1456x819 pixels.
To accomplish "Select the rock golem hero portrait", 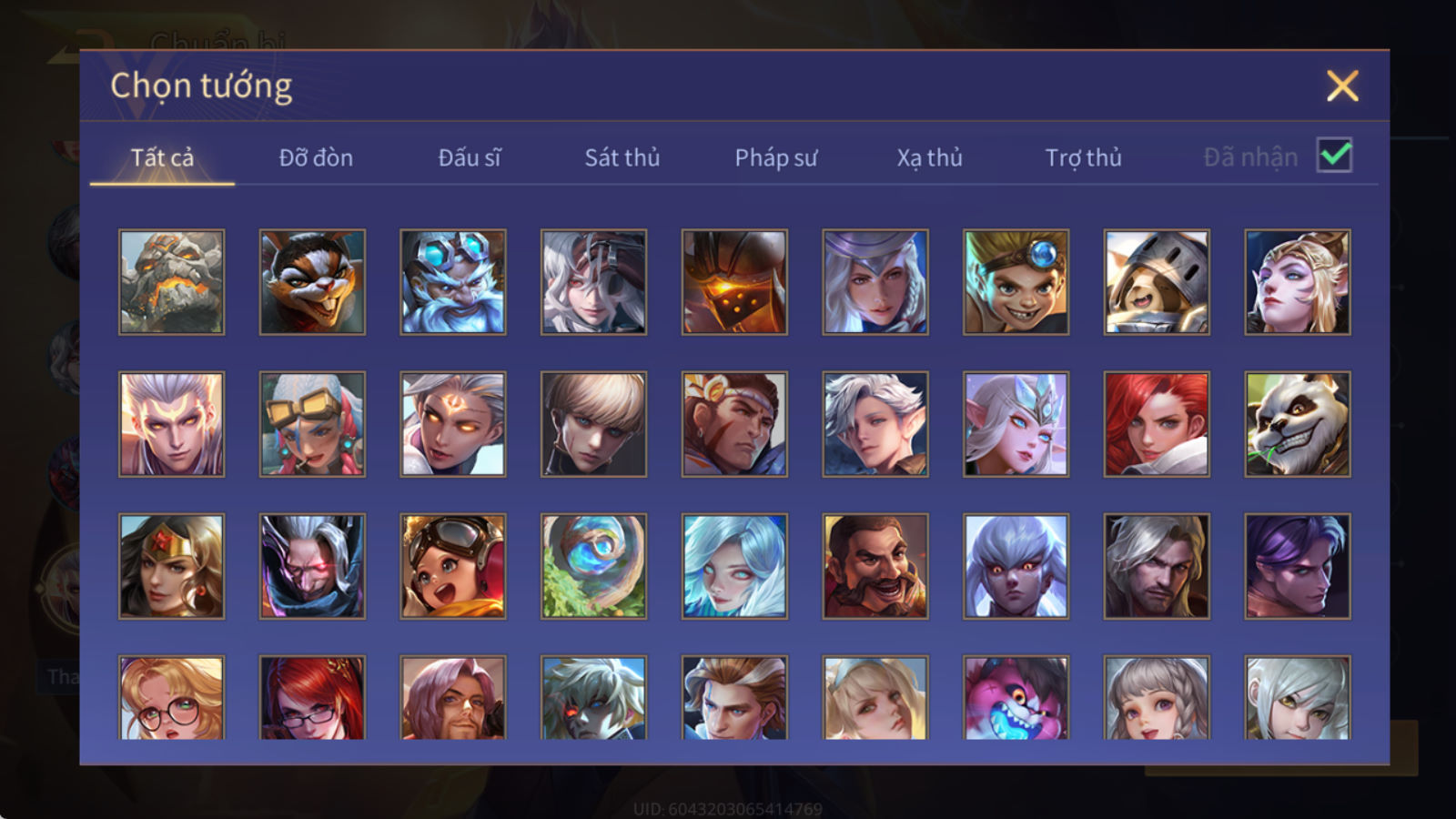I will (171, 282).
